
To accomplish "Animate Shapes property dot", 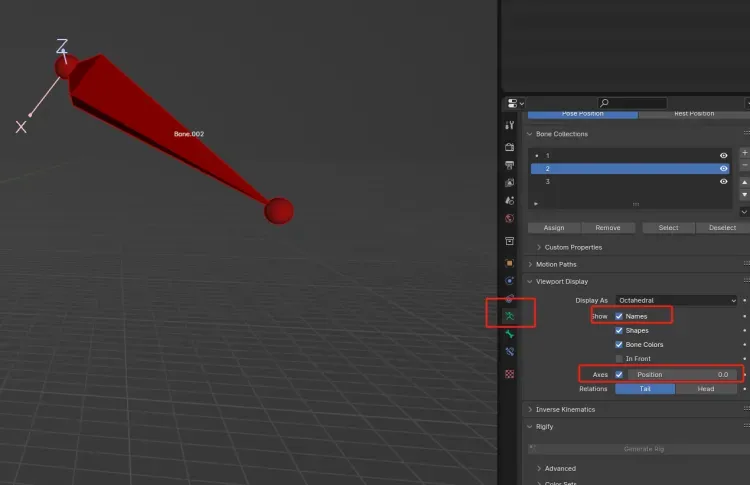I will (x=745, y=331).
